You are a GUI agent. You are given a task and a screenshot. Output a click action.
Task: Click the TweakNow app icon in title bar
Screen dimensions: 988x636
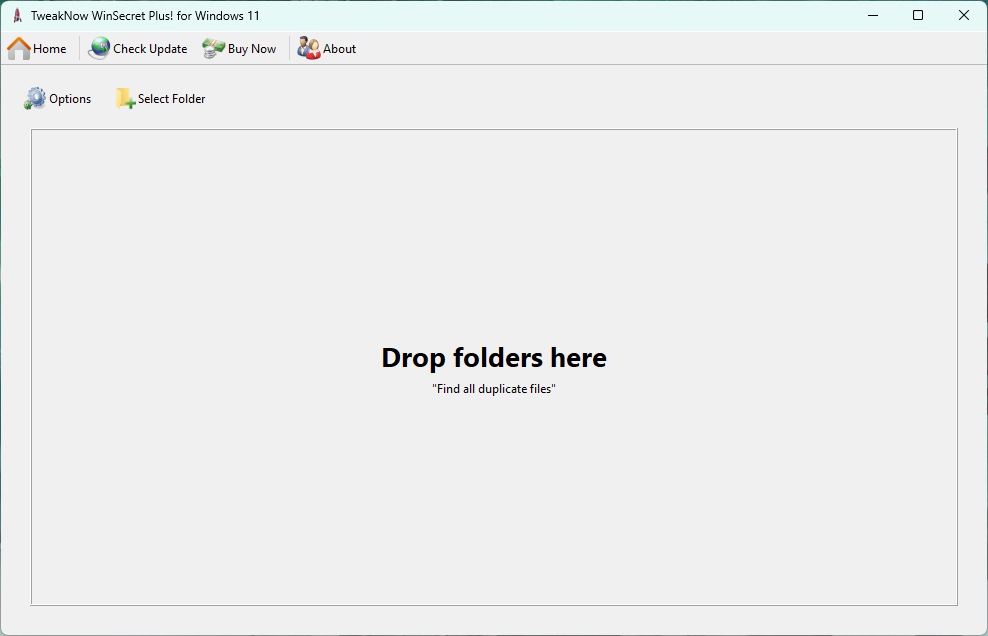coord(17,15)
